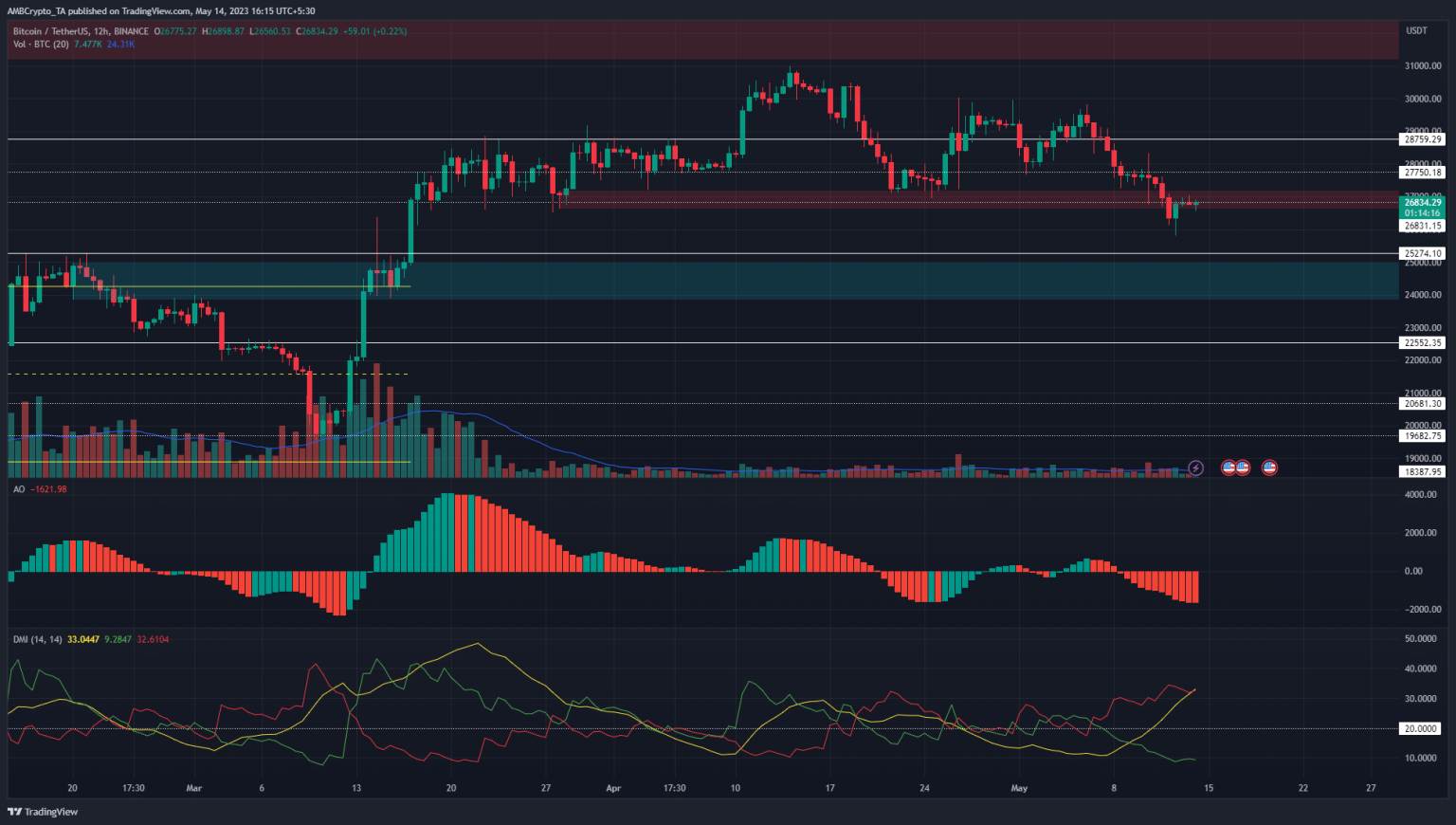Click TradingView.com in the header attribution text
This screenshot has width=1456, height=825.
(152, 9)
